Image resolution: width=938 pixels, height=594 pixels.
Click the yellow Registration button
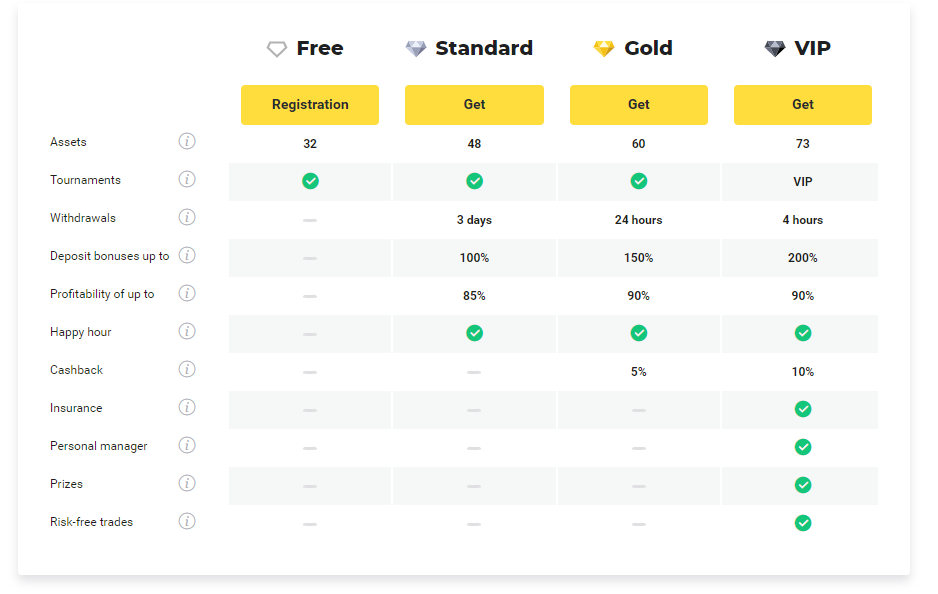coord(310,104)
